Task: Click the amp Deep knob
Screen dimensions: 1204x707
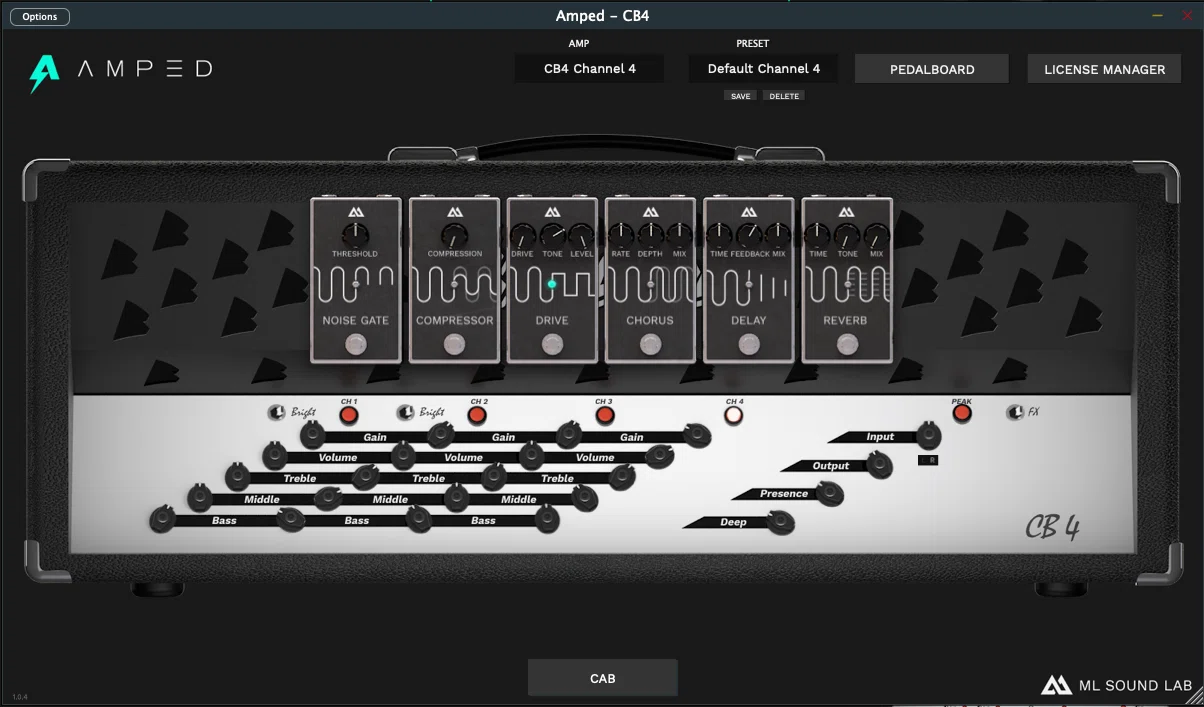Action: (x=780, y=521)
